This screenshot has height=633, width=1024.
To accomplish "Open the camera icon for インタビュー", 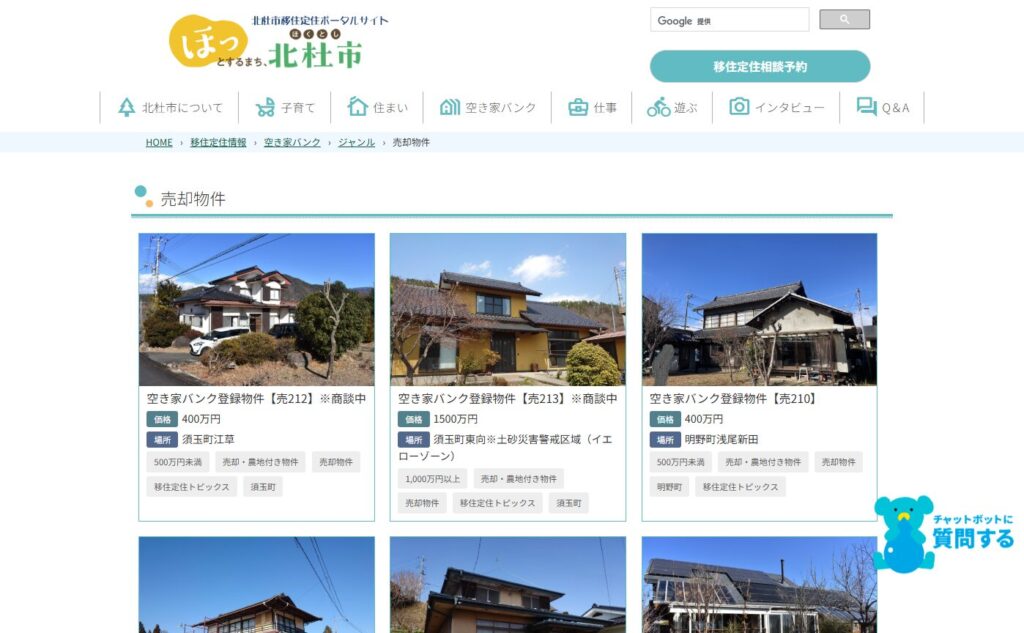I will click(739, 106).
